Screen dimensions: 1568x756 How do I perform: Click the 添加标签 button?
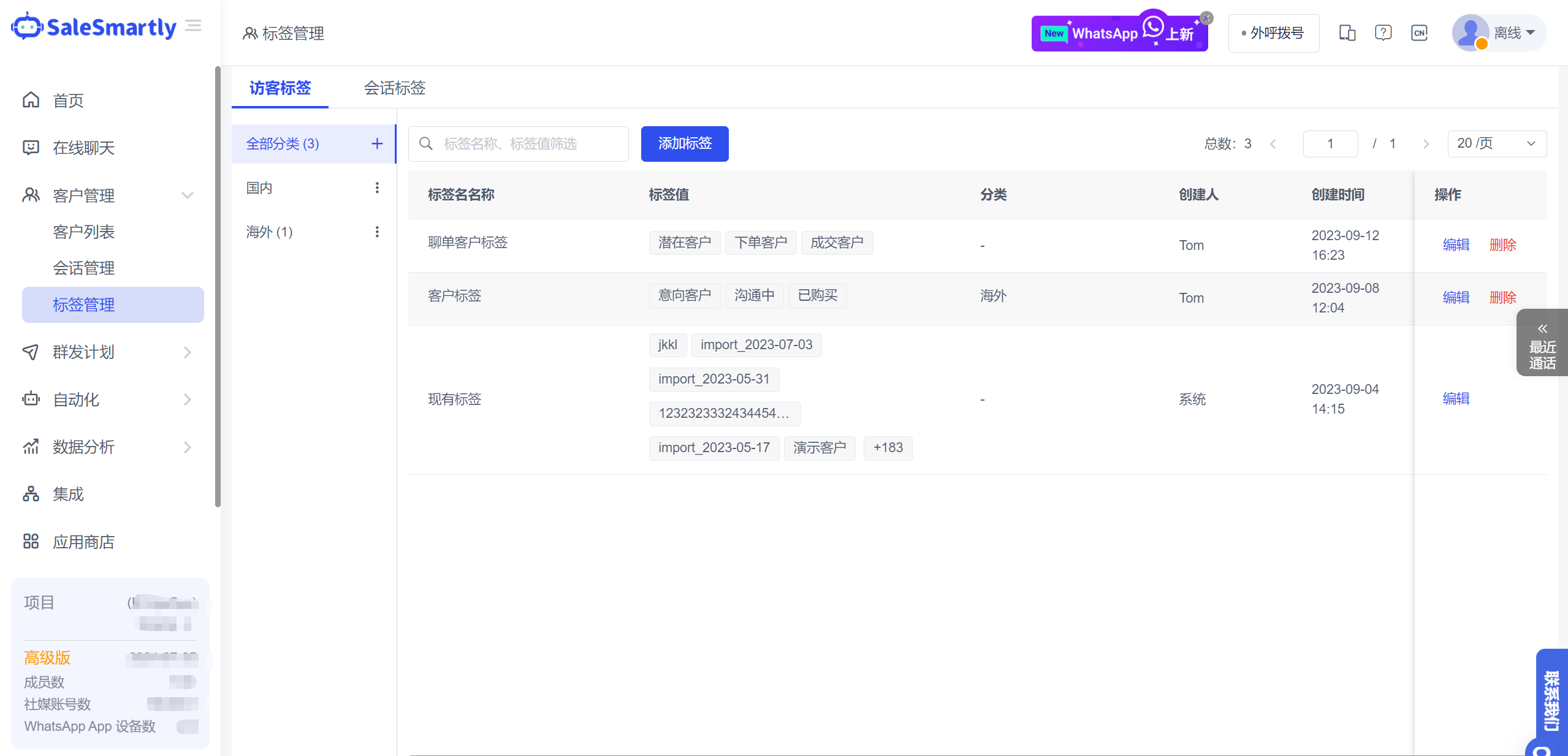[684, 143]
